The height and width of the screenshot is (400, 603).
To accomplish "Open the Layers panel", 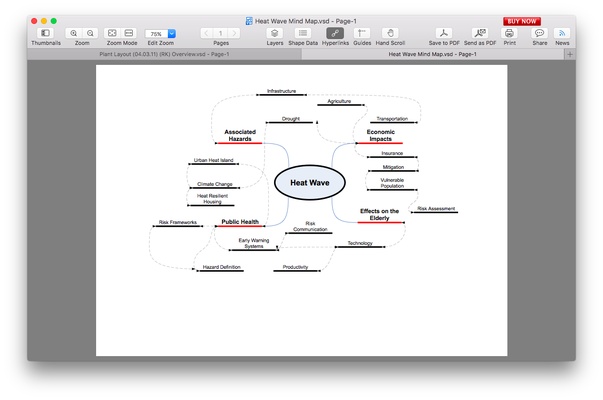I will [x=275, y=33].
